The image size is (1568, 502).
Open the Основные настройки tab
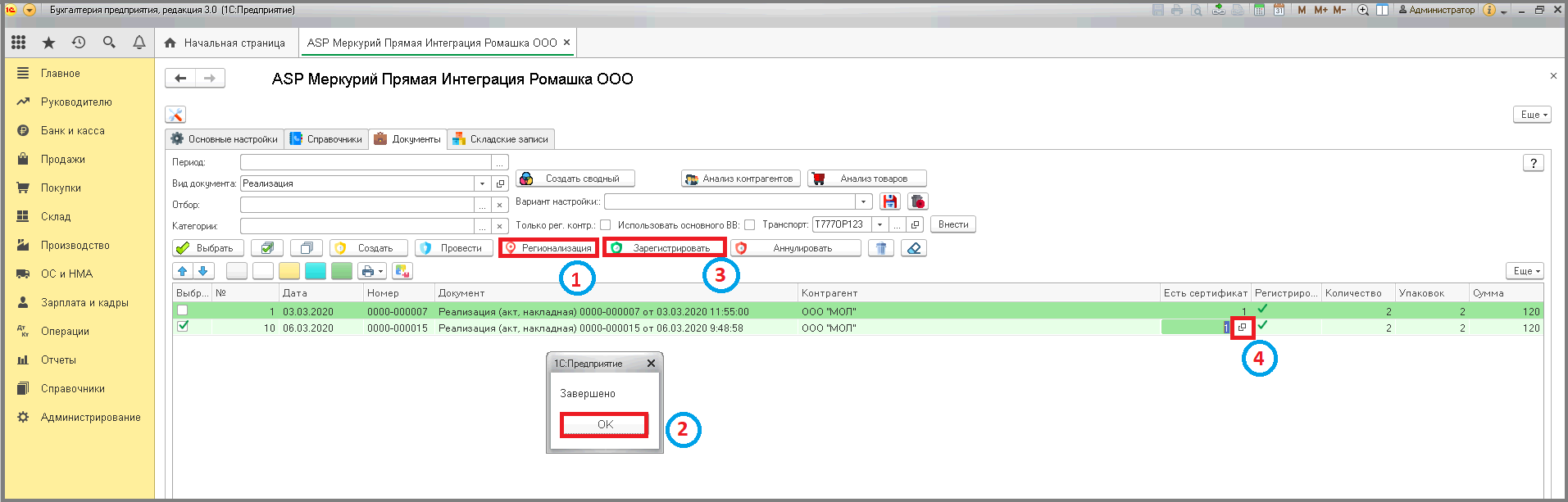pos(225,139)
